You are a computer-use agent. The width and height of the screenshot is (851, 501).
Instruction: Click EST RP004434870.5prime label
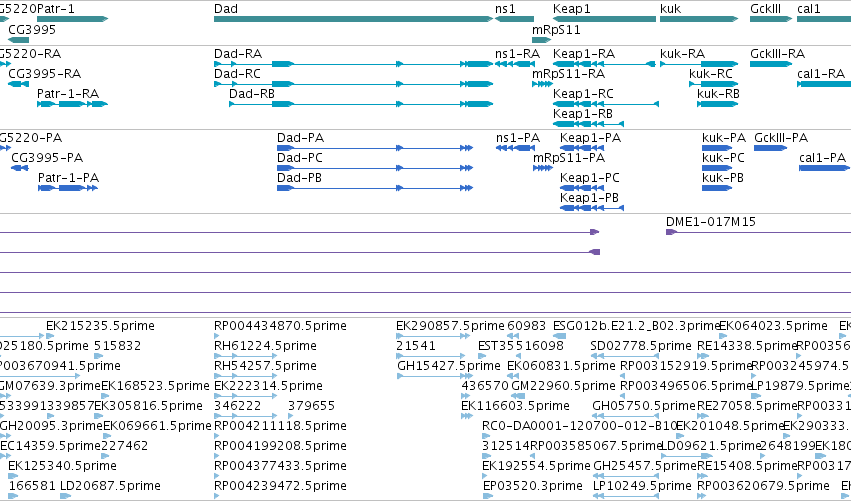280,326
